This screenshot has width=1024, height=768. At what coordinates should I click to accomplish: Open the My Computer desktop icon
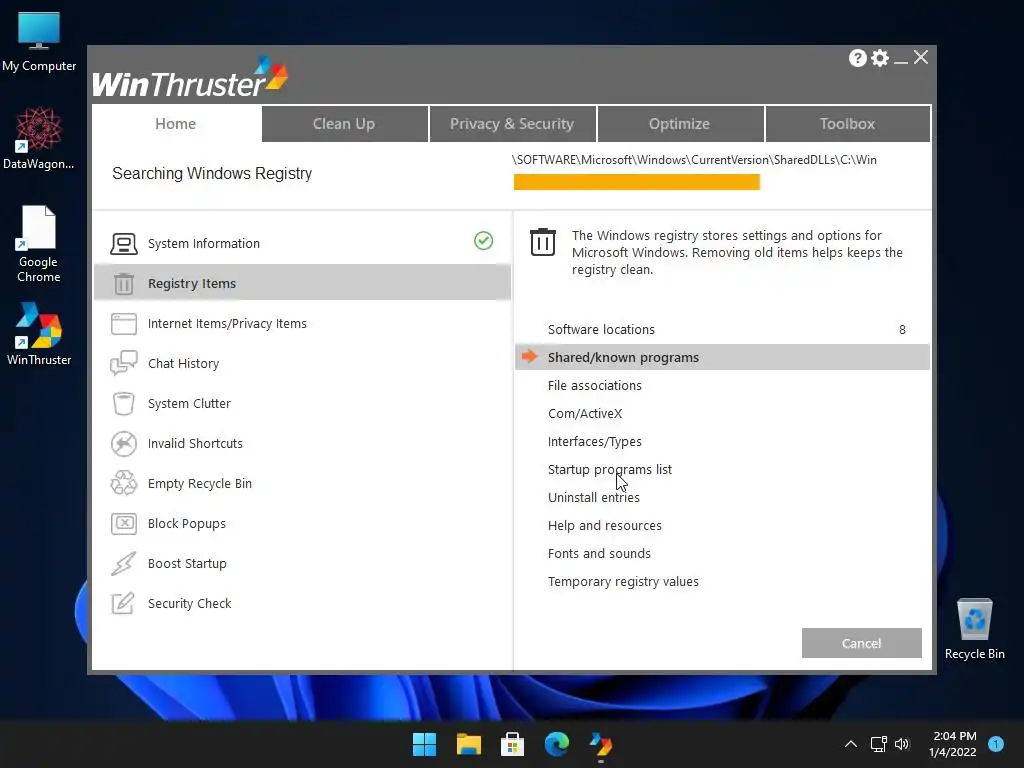point(39,41)
